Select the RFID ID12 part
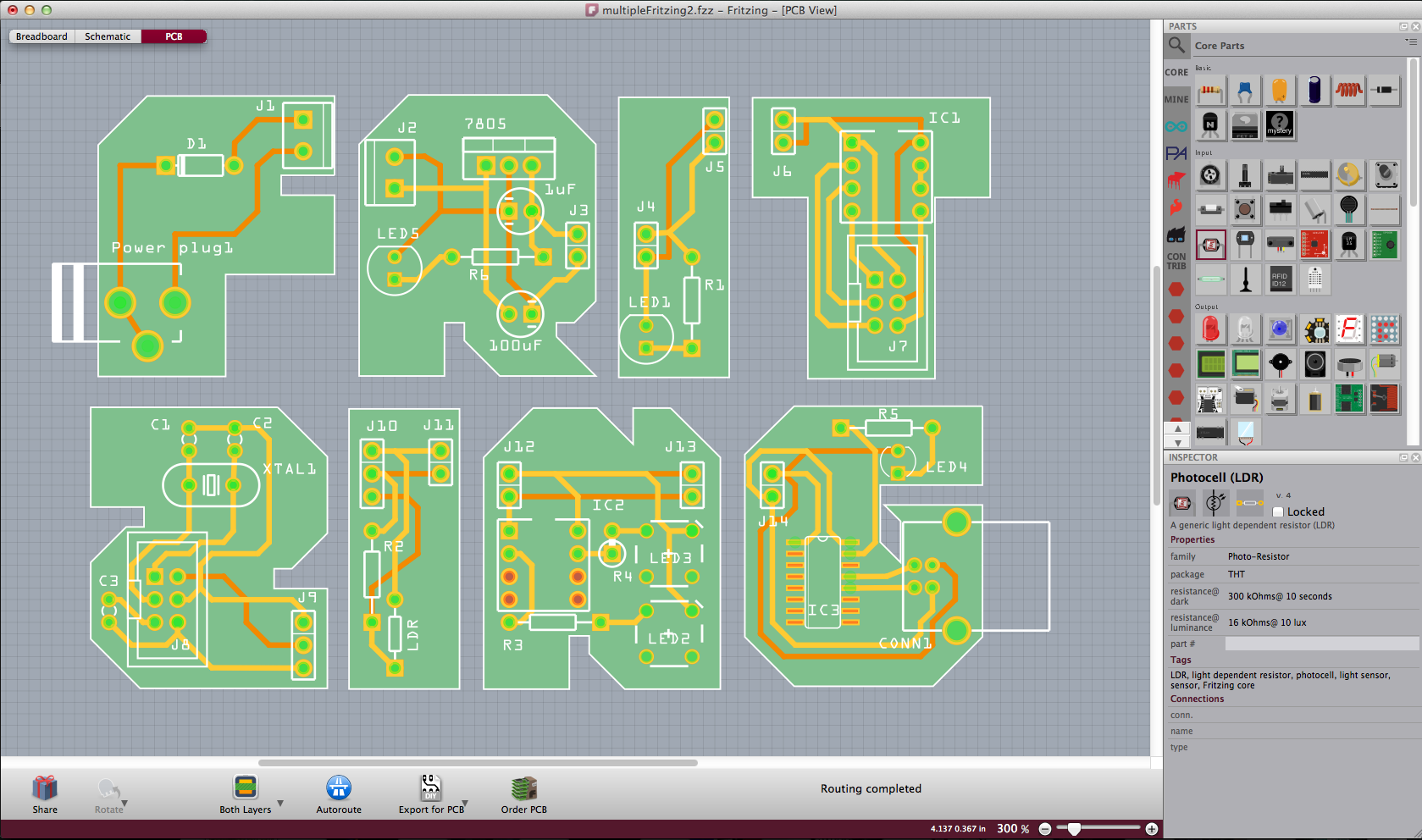The image size is (1422, 840). (x=1280, y=279)
